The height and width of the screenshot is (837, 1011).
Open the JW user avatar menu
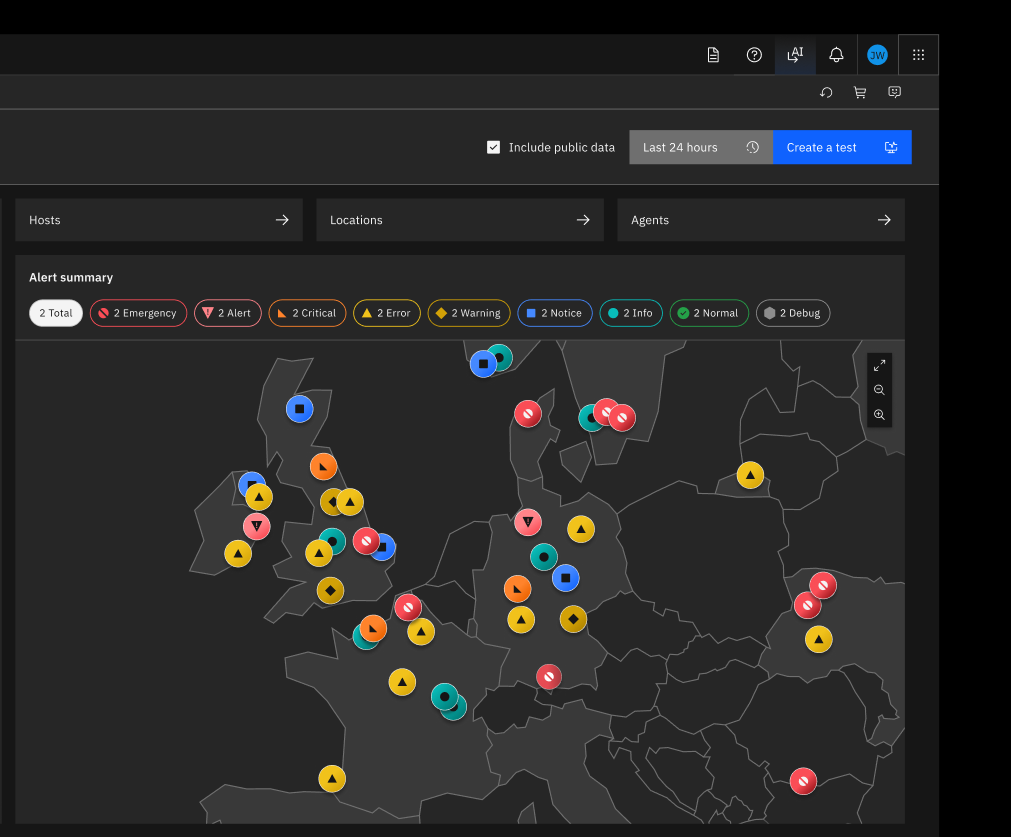(x=878, y=55)
